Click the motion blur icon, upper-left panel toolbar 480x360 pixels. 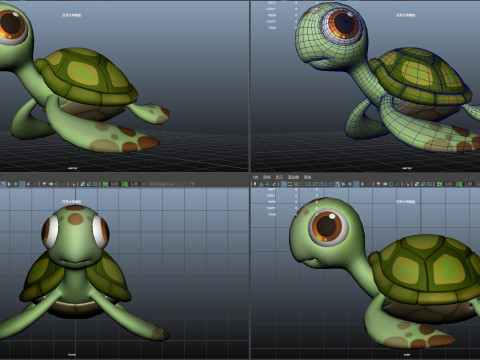[x=51, y=184]
